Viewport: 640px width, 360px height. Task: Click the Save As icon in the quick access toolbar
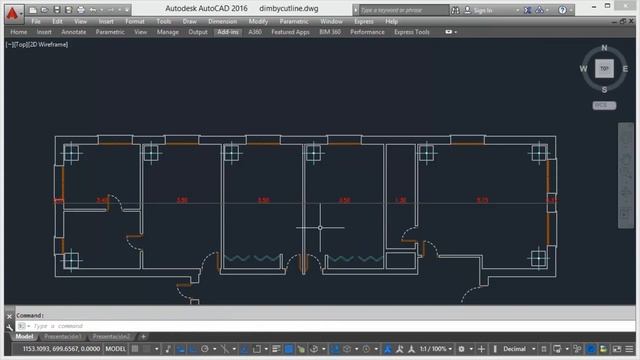click(69, 10)
